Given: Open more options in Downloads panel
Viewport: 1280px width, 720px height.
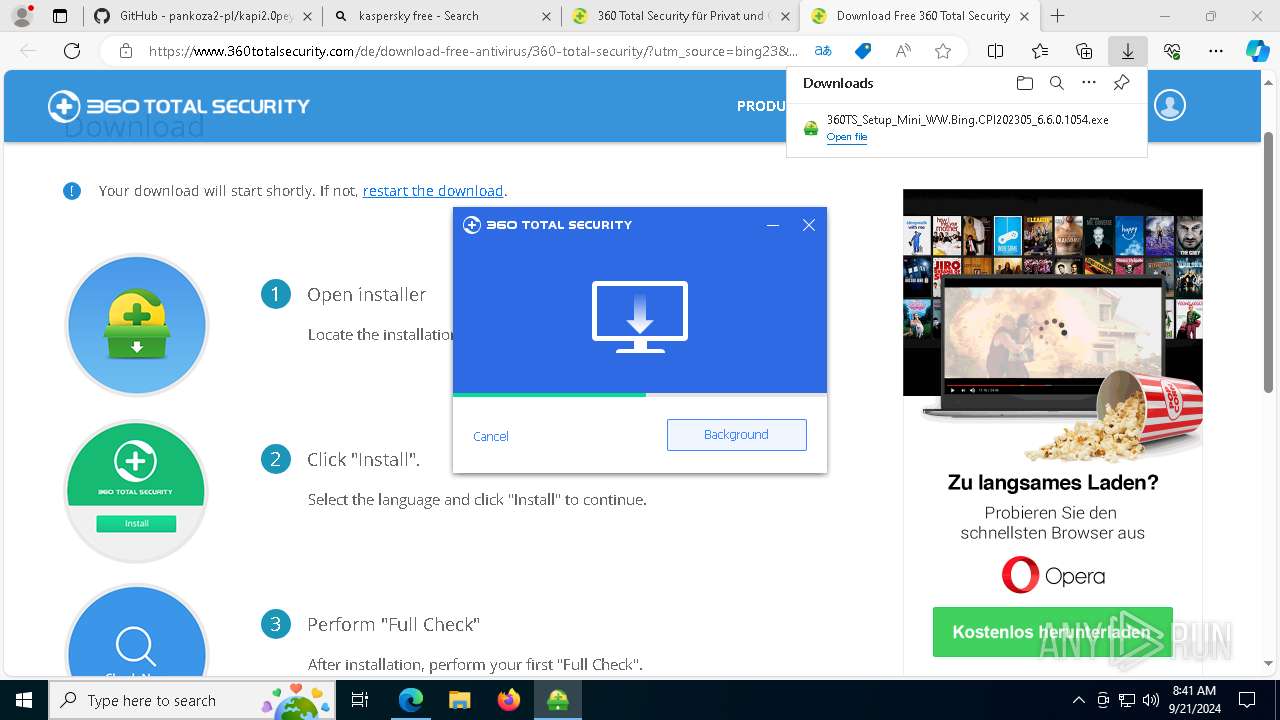Looking at the screenshot, I should [x=1089, y=83].
